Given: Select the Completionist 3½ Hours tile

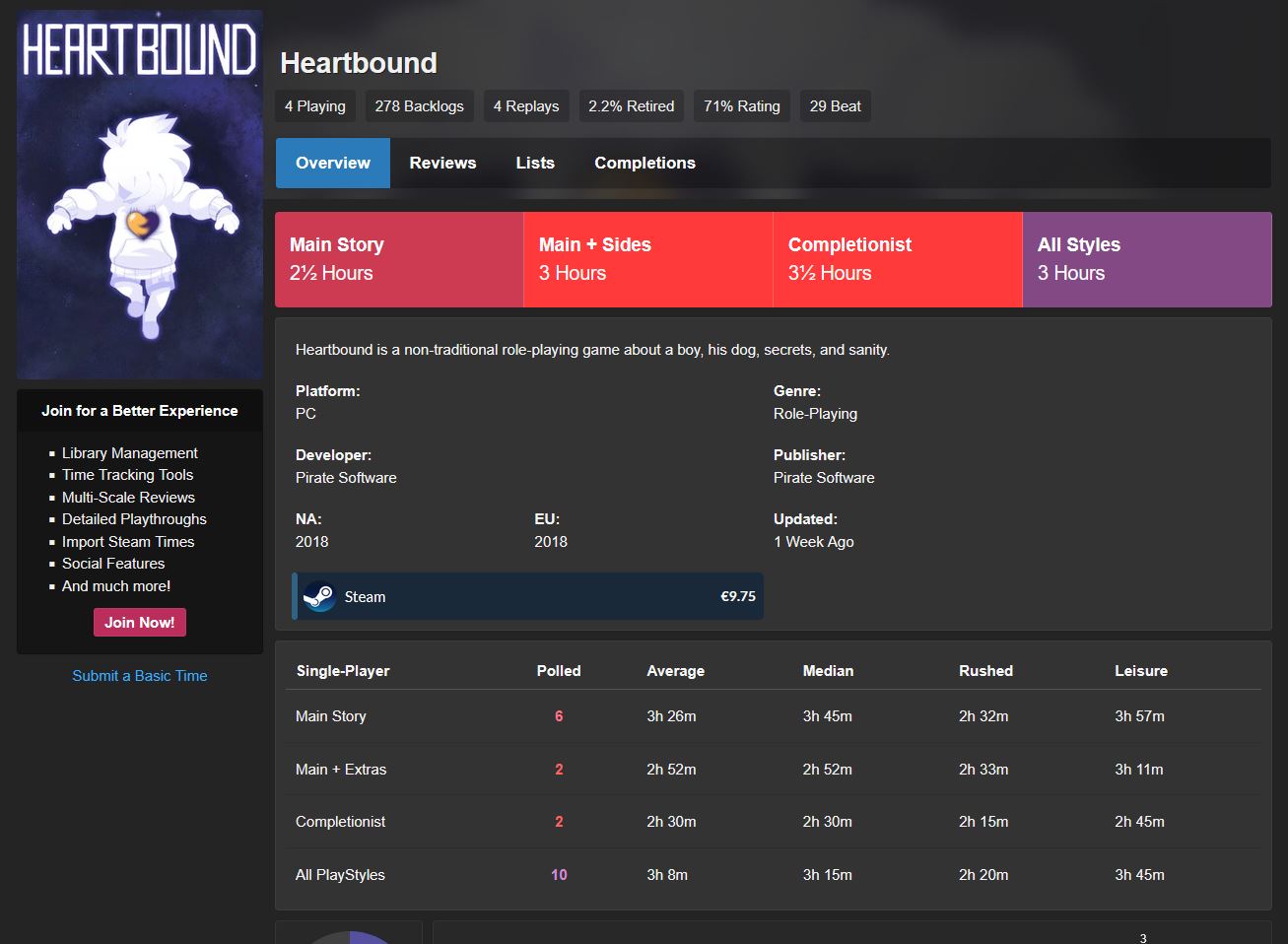Looking at the screenshot, I should [x=898, y=259].
